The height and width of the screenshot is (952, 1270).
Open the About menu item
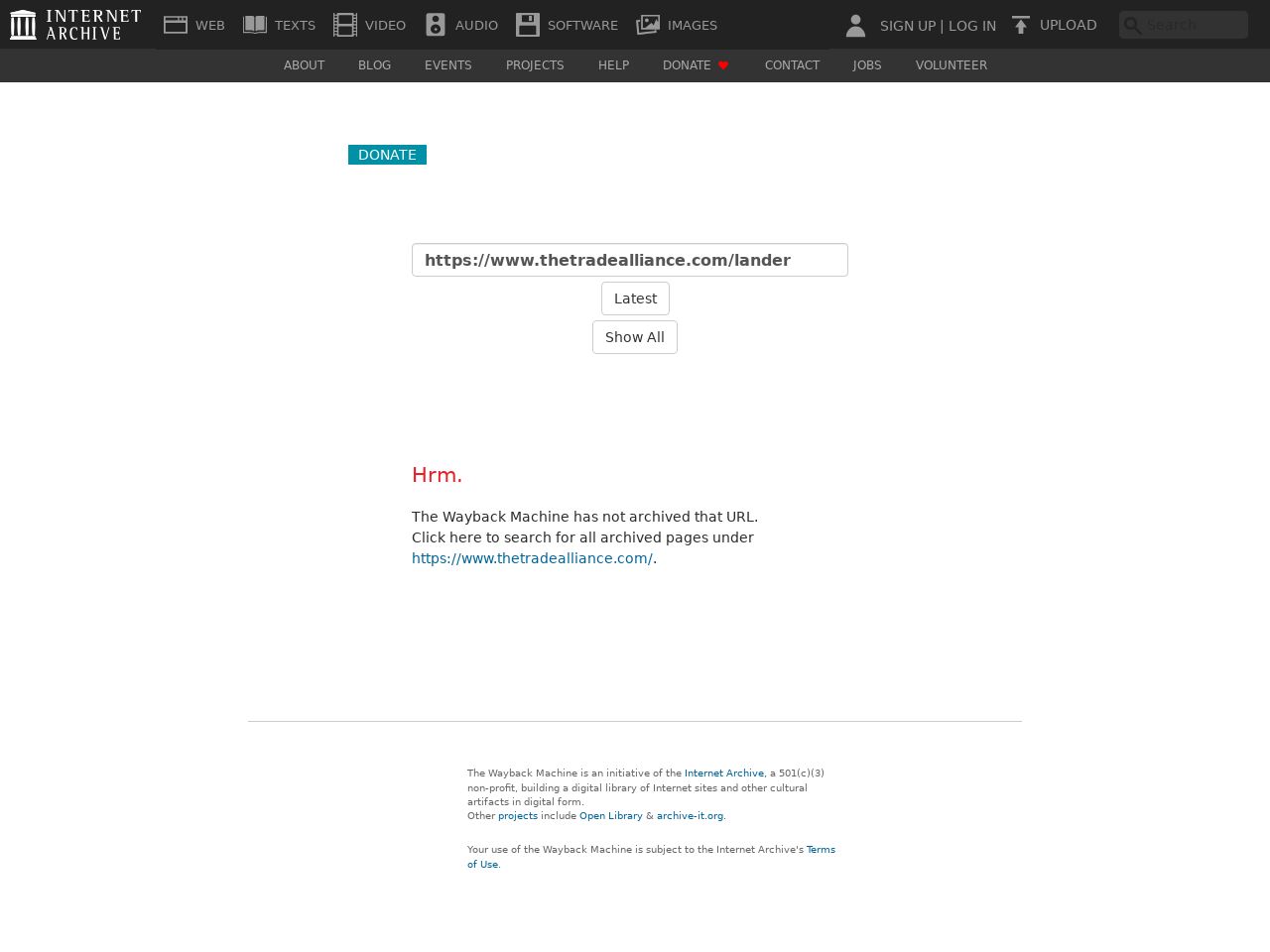(304, 65)
